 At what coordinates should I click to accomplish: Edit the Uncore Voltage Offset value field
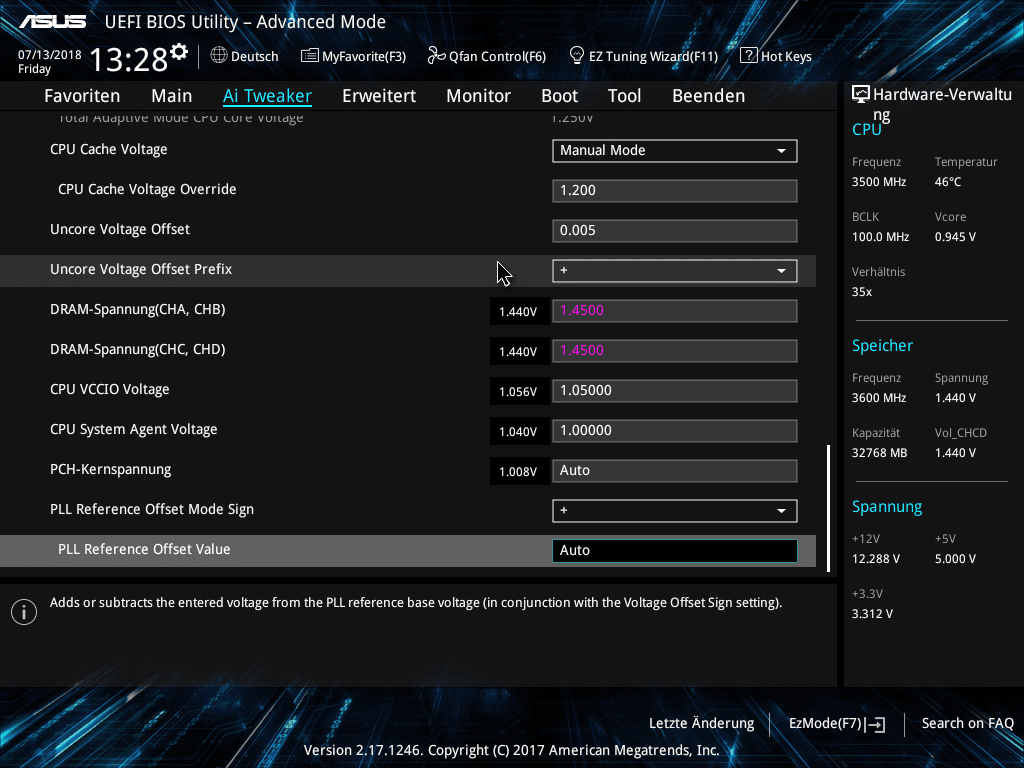[675, 231]
